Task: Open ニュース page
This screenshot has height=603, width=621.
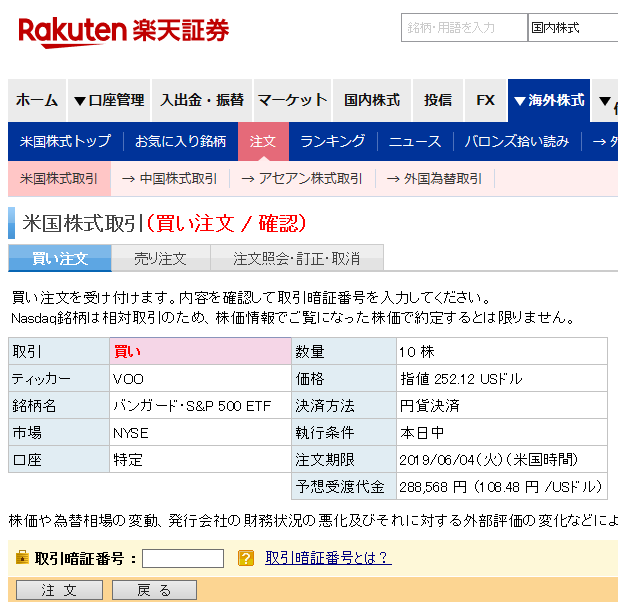Action: tap(415, 141)
